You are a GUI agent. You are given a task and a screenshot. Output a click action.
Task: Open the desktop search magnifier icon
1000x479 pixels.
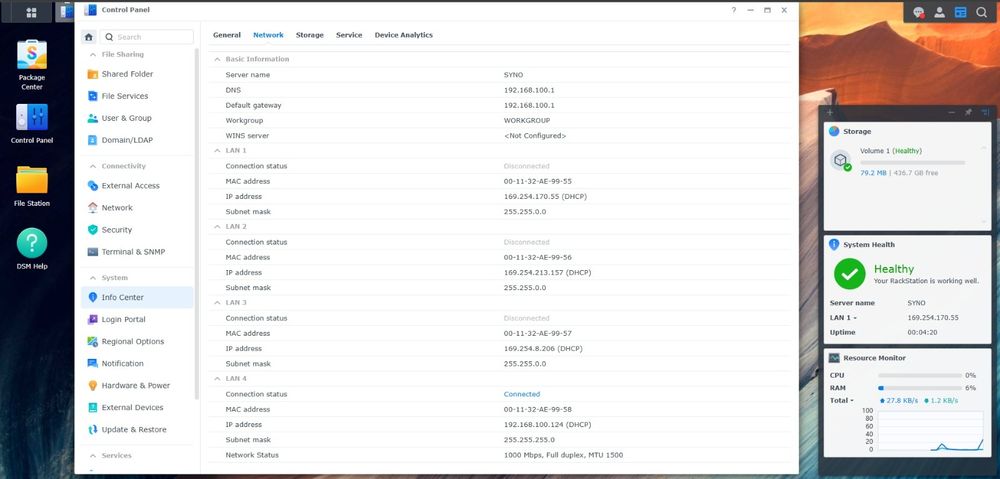pos(982,12)
